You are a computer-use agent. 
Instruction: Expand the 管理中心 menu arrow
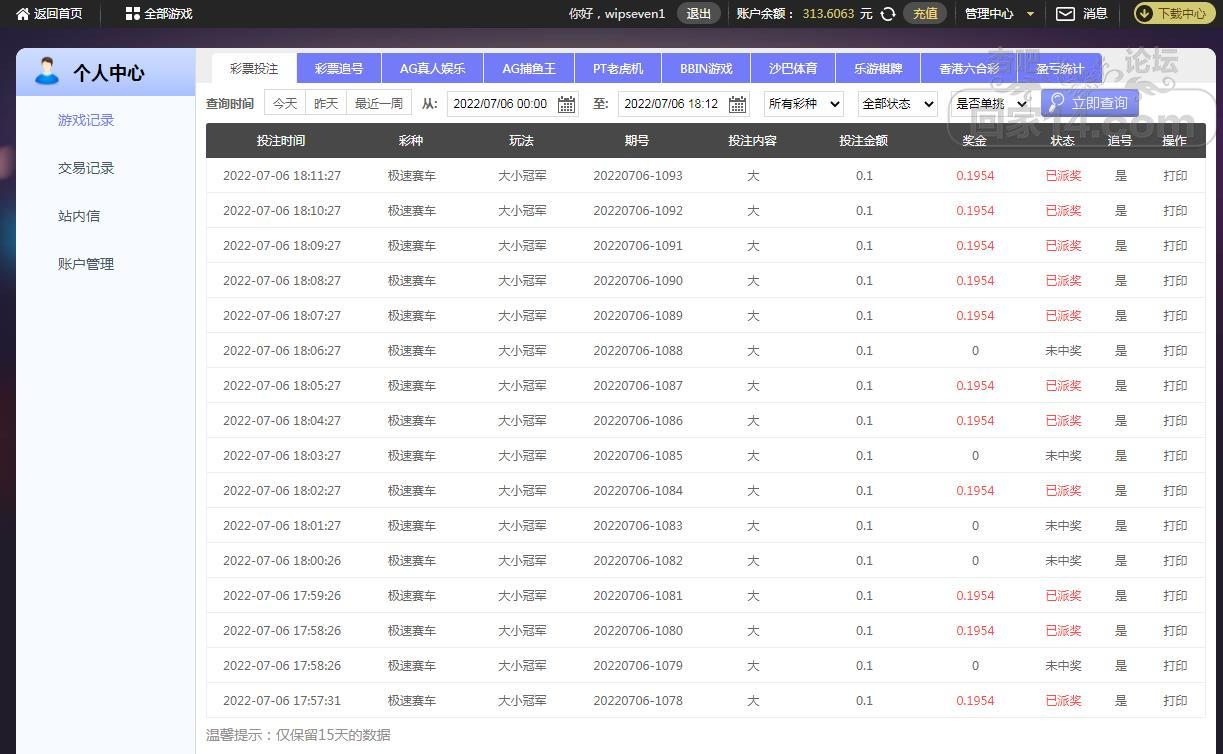click(x=1031, y=14)
